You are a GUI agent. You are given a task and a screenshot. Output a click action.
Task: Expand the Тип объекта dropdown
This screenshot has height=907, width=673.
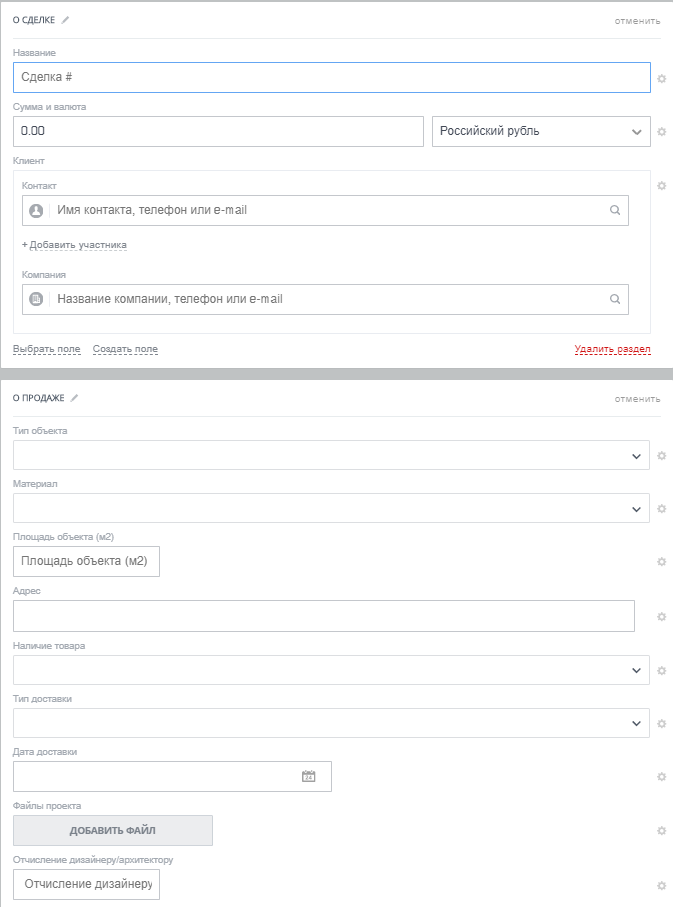point(331,455)
